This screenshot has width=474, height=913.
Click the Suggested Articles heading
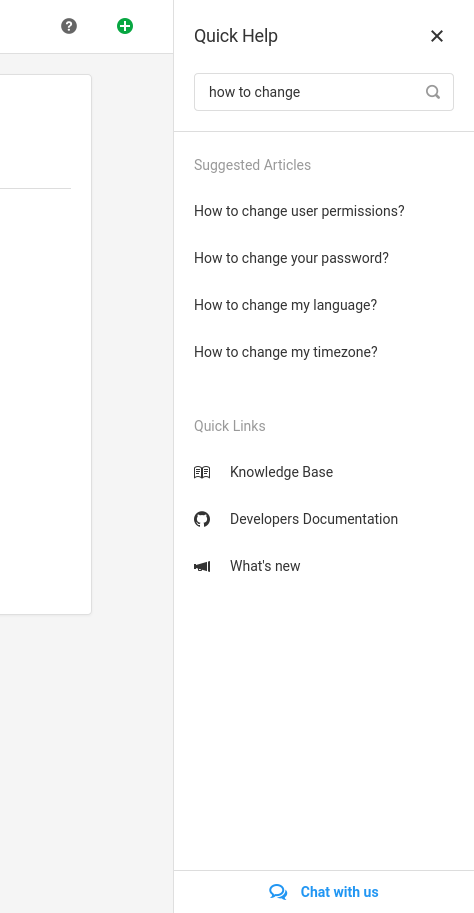[x=252, y=165]
